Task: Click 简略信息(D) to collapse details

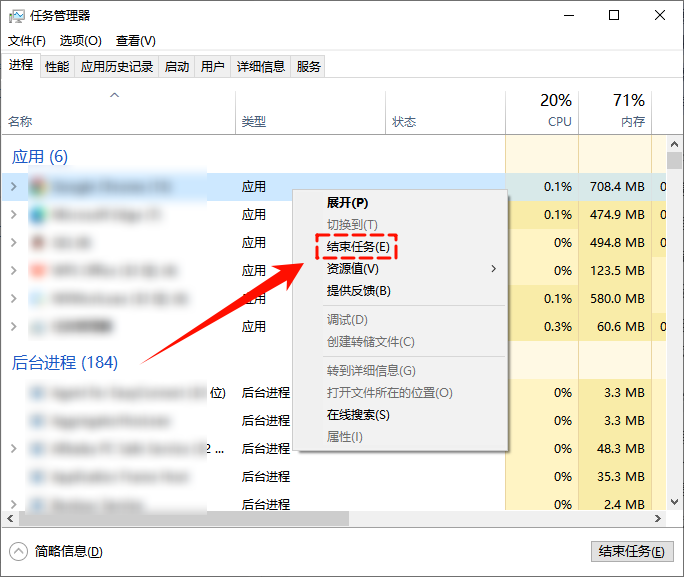Action: pos(68,551)
